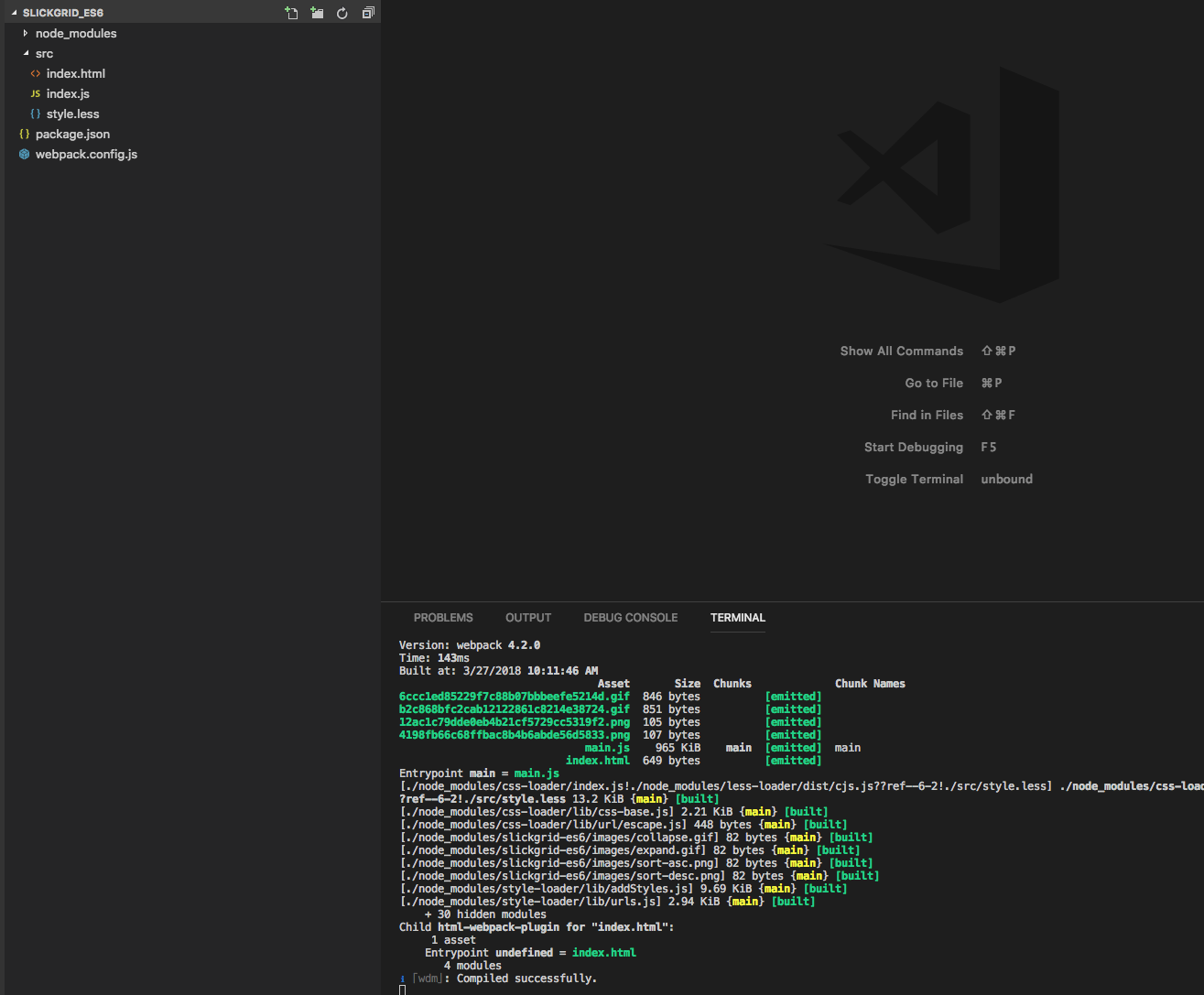Image resolution: width=1204 pixels, height=995 pixels.
Task: Click the 'Built at: 3/27/2018' line
Action: 498,671
